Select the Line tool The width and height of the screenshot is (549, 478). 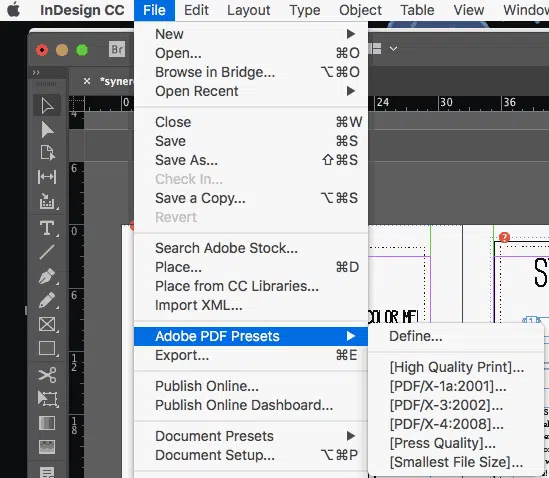pyautogui.click(x=47, y=252)
